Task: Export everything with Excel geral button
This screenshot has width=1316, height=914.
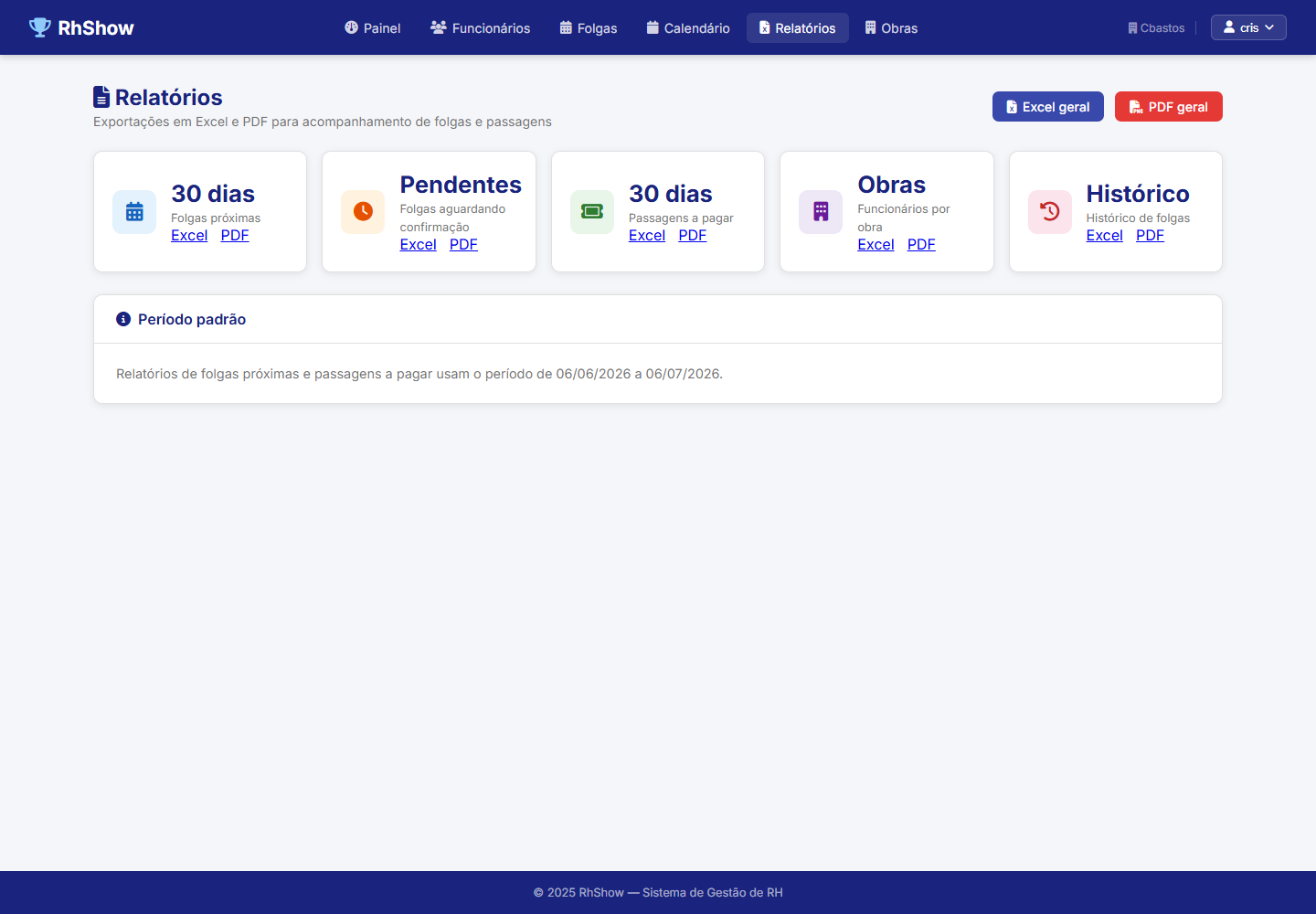Action: pos(1048,107)
